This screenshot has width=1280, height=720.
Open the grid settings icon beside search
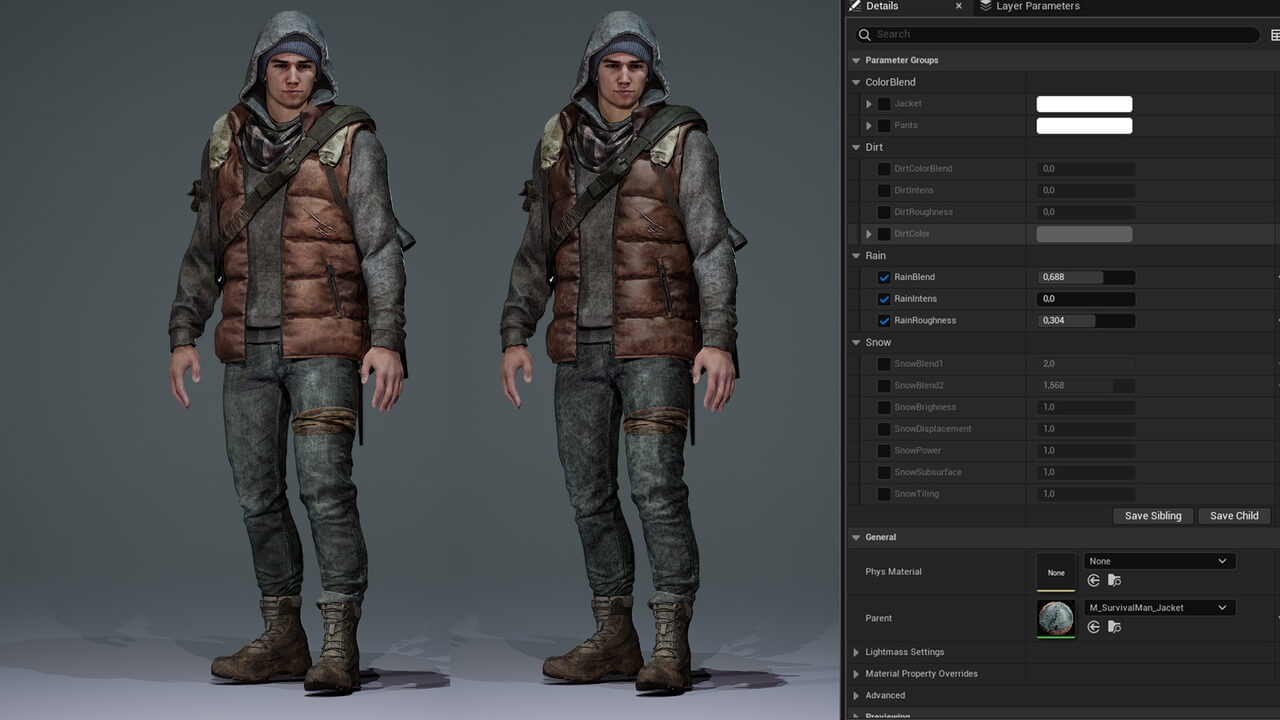1275,35
